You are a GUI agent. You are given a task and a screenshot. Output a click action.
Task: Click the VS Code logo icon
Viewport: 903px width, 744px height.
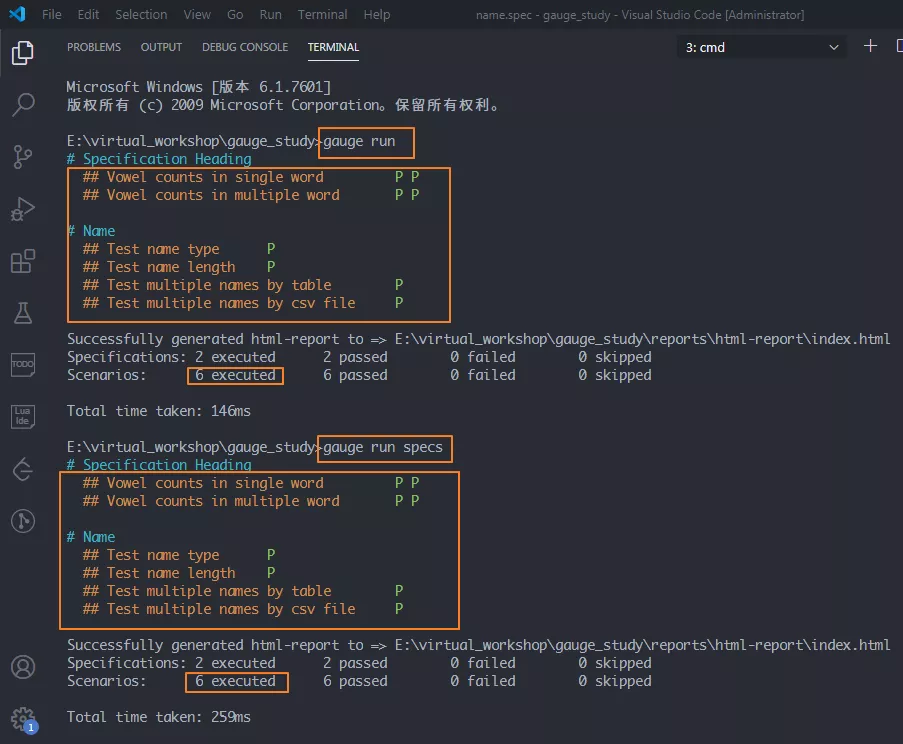[17, 14]
